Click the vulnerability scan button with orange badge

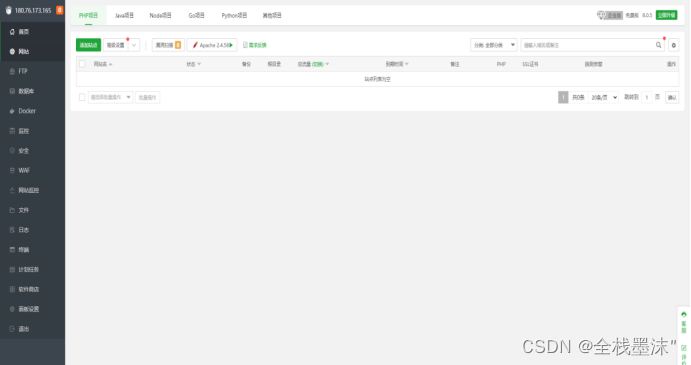click(x=168, y=45)
